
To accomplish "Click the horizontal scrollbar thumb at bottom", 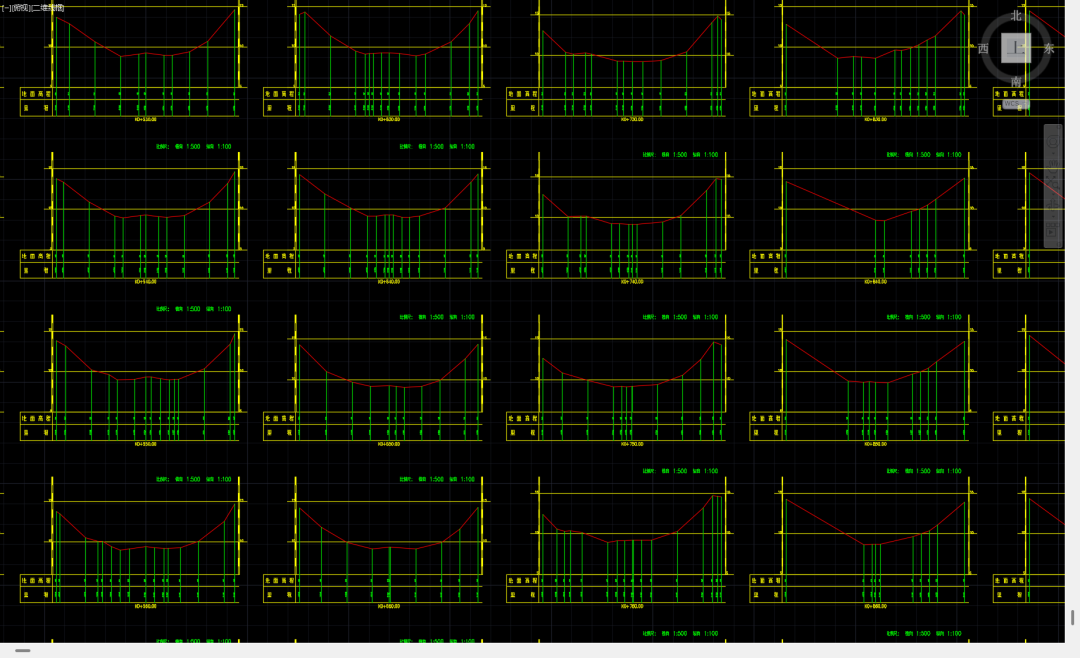I will (x=22, y=650).
